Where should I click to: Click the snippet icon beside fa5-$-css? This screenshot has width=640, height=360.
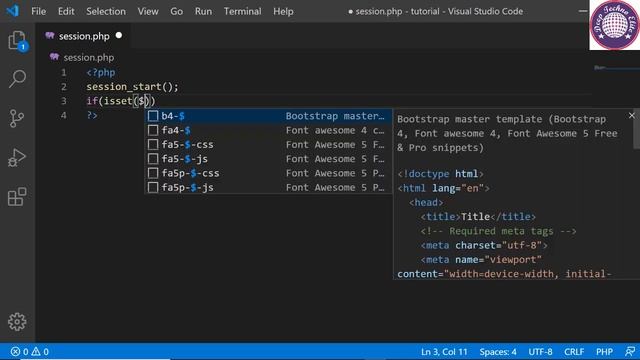pos(153,144)
